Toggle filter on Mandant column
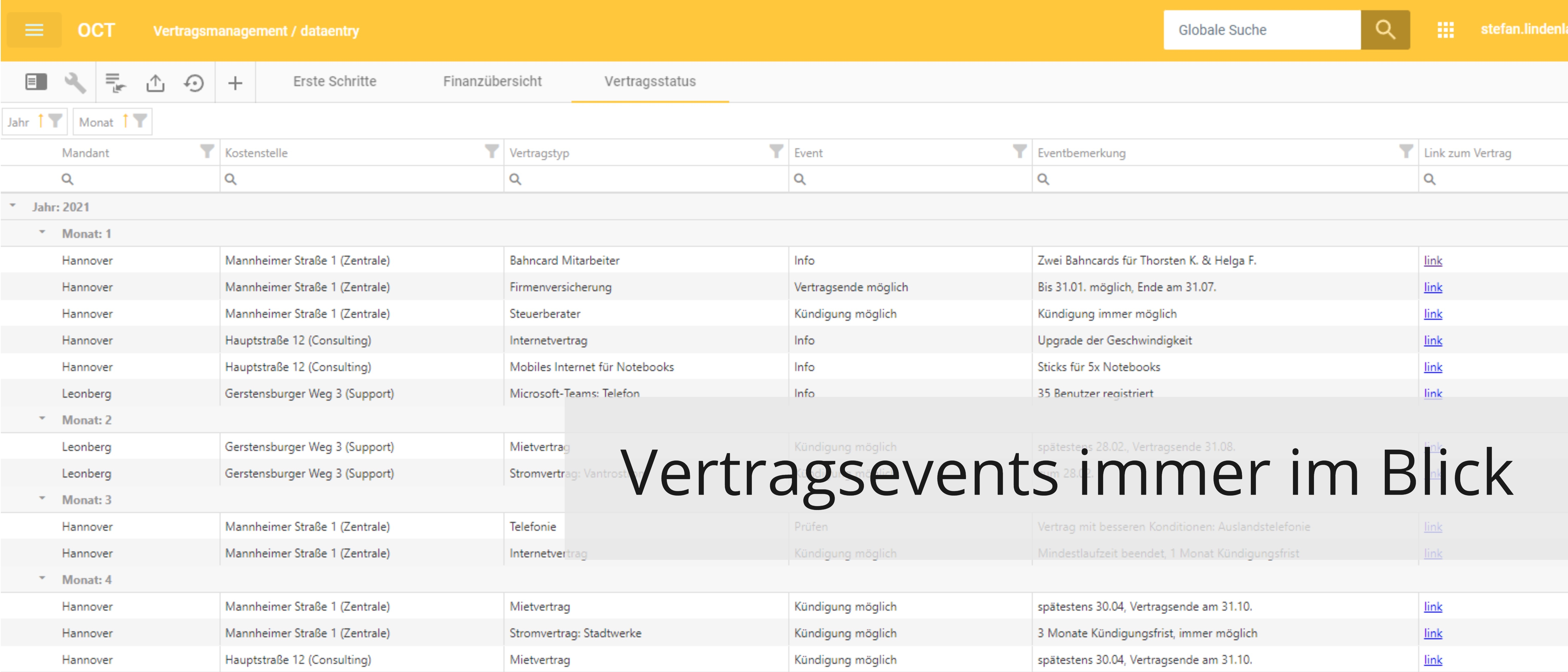Viewport: 1568px width, 672px height. tap(207, 151)
